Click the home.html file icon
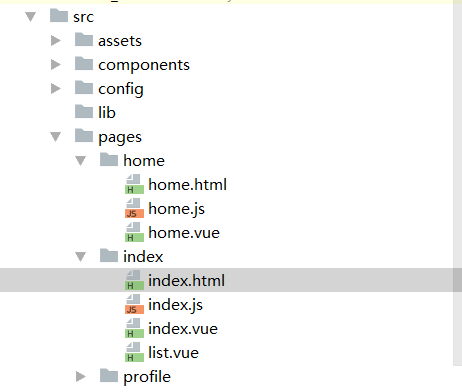Image resolution: width=462 pixels, height=392 pixels. (x=134, y=184)
